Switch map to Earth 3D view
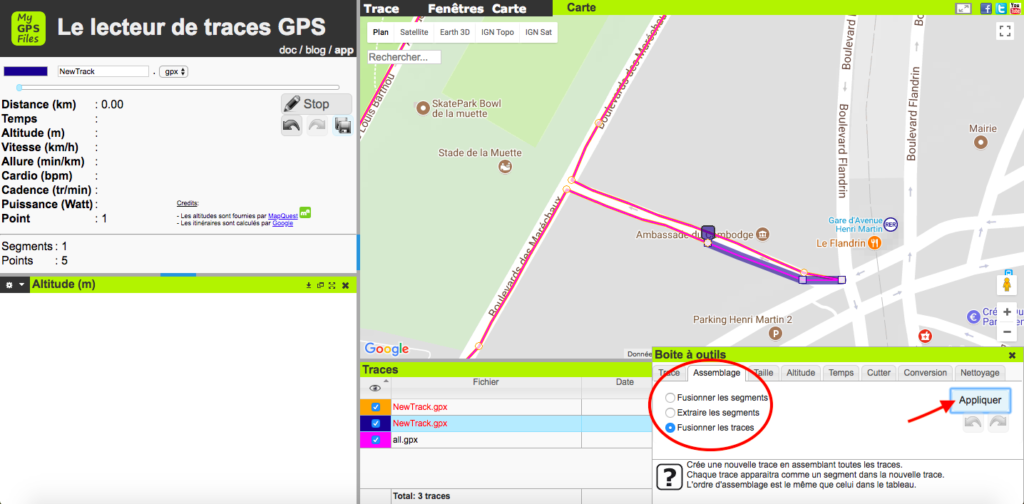The image size is (1024, 504). 454,32
